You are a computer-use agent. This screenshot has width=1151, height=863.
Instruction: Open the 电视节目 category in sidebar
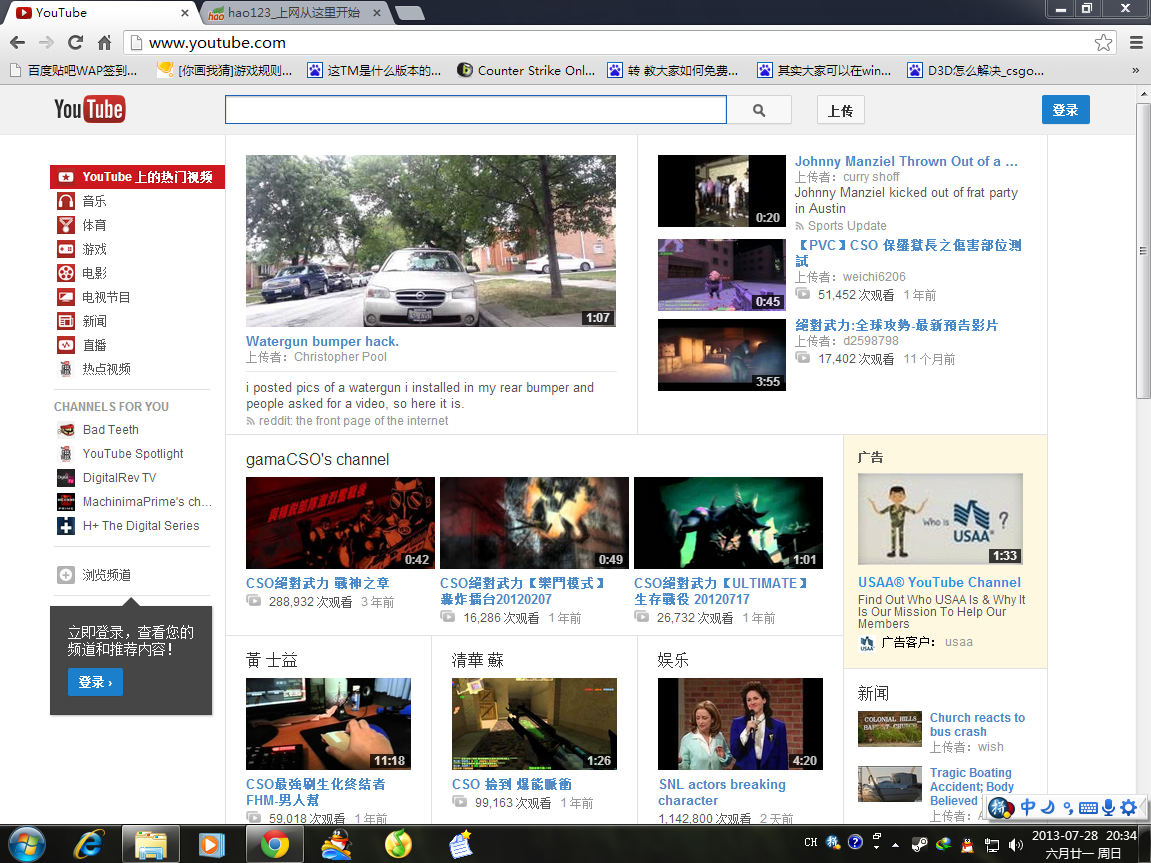[106, 297]
